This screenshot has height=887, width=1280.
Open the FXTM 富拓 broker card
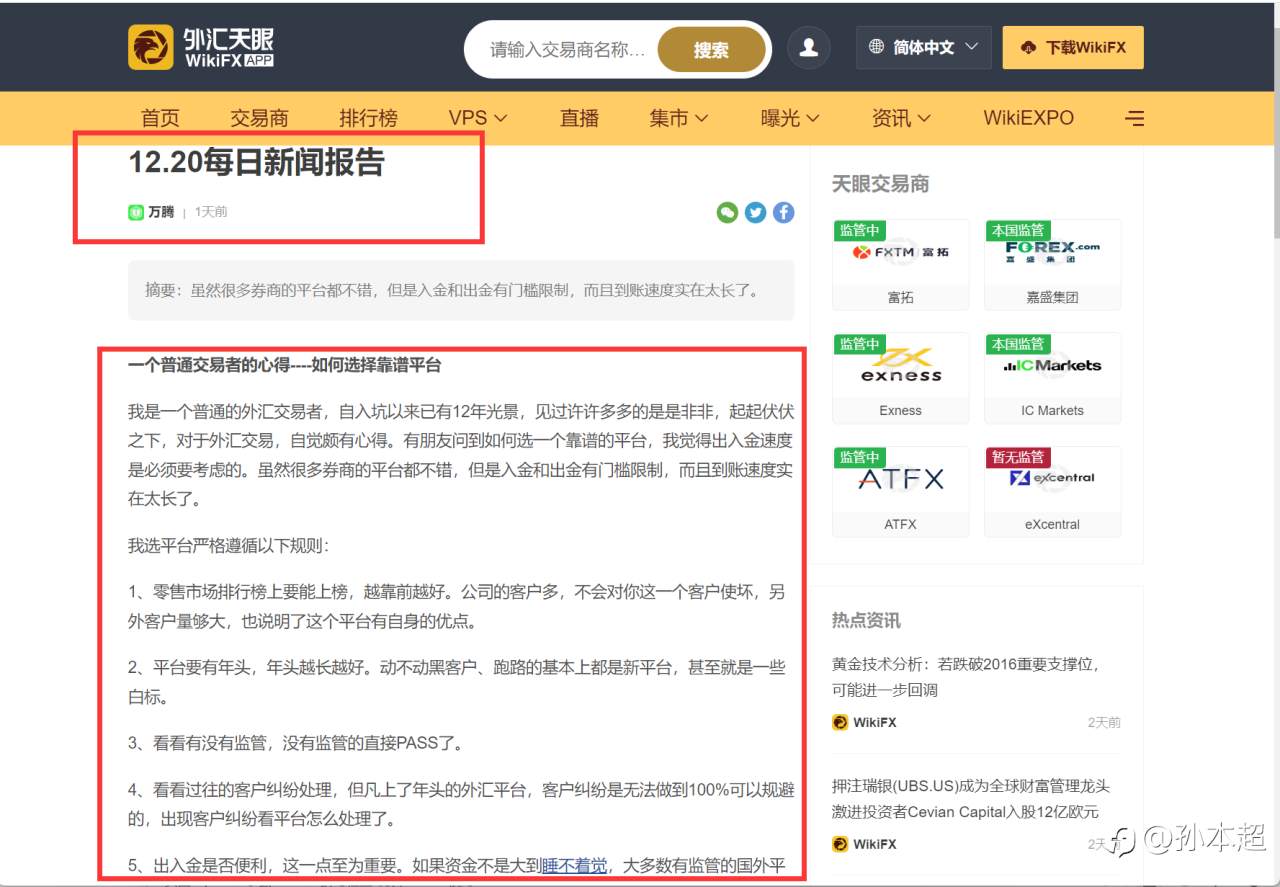pos(900,264)
